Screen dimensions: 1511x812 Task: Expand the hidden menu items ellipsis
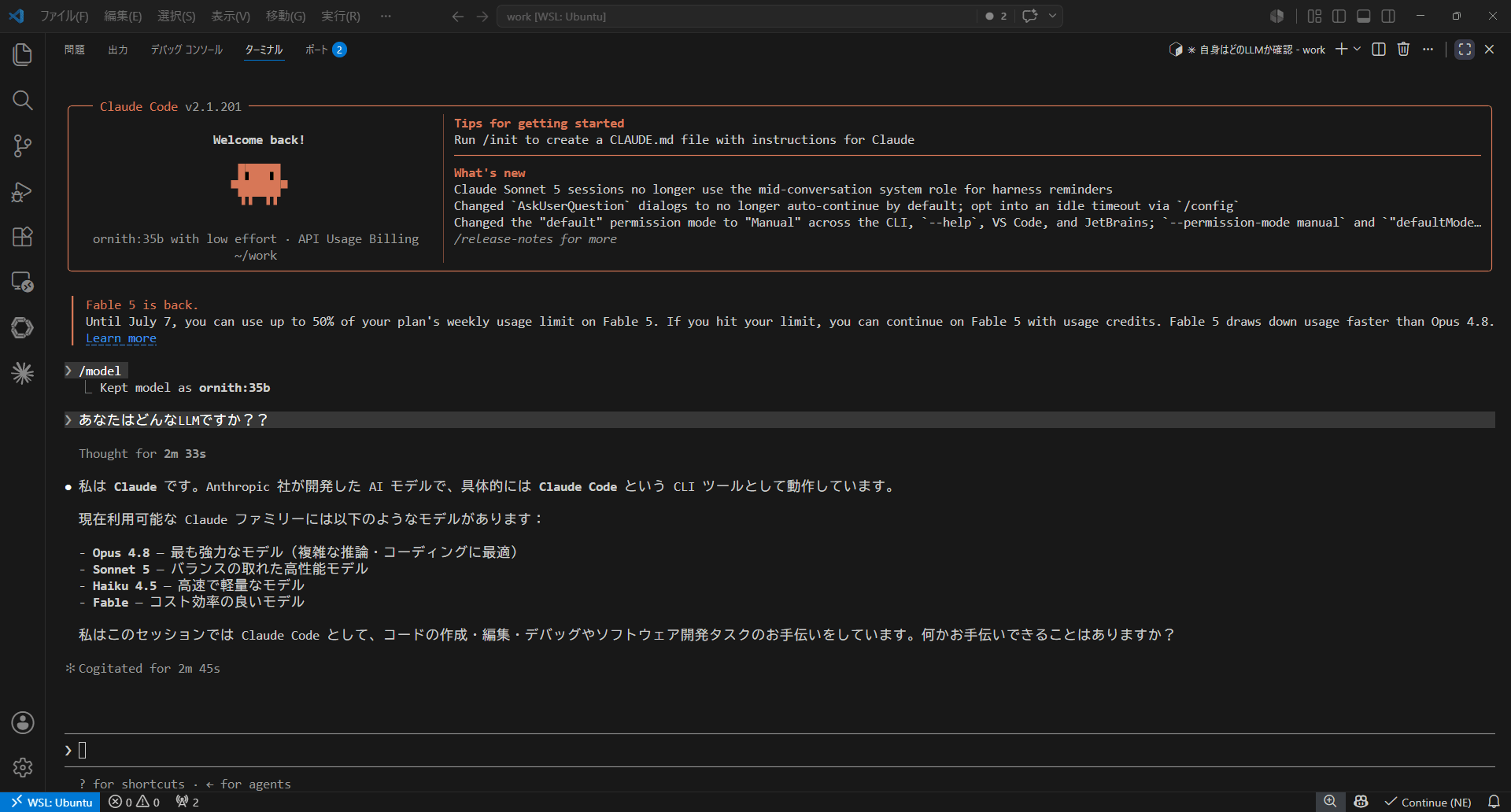[386, 16]
